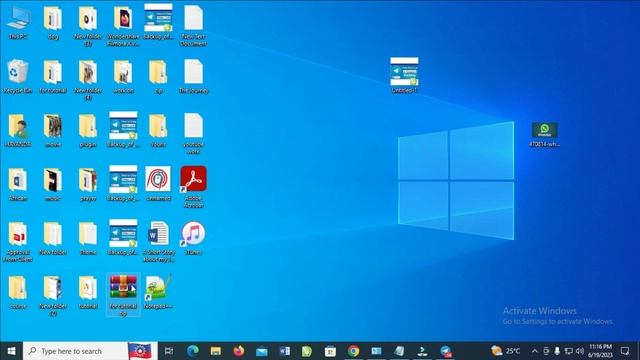Select the Approval From Client folder
This screenshot has height=360, width=640.
[18, 242]
